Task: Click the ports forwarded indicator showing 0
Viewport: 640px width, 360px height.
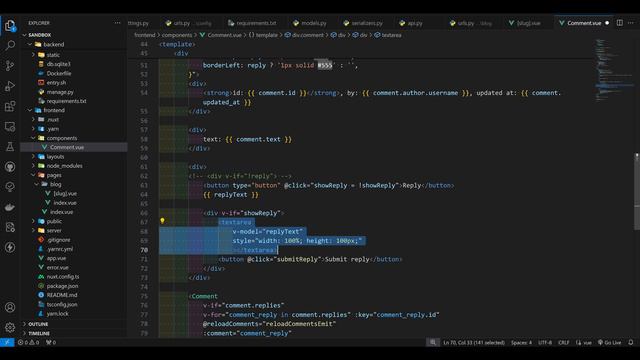Action: point(51,342)
